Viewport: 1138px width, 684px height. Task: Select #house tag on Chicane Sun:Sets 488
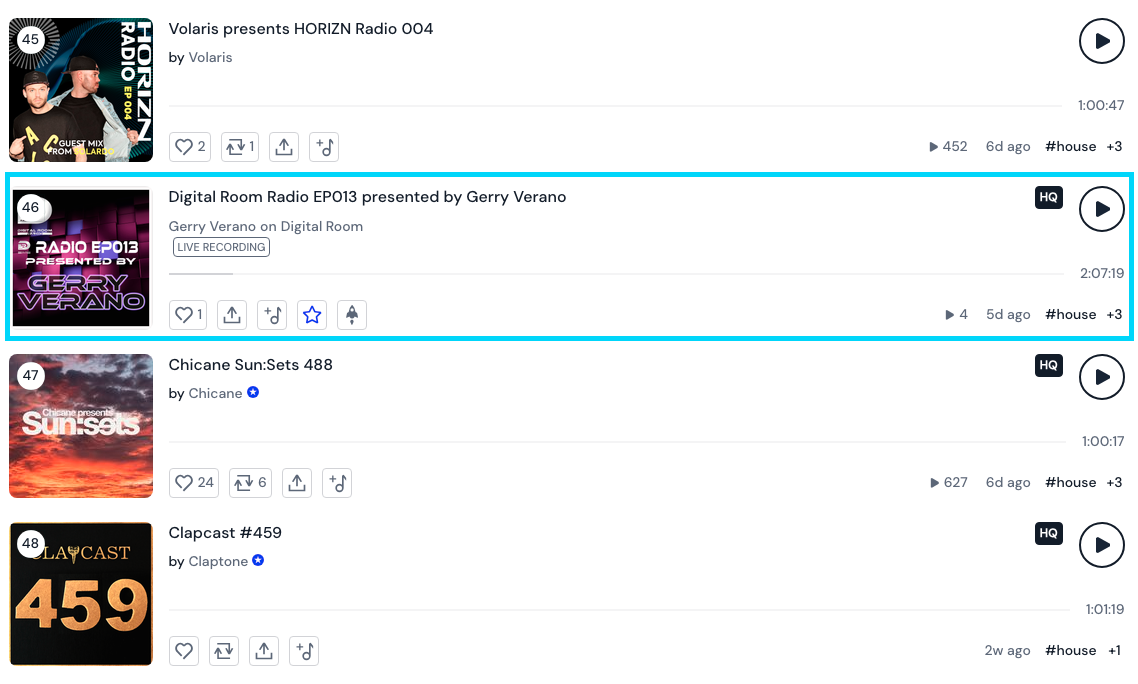coord(1071,482)
